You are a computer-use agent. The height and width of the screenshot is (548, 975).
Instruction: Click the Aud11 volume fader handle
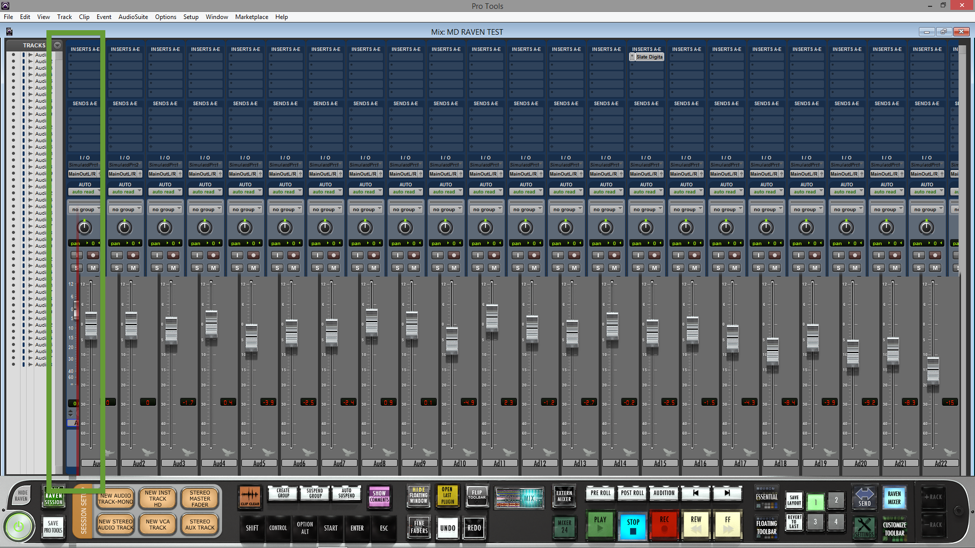(492, 318)
